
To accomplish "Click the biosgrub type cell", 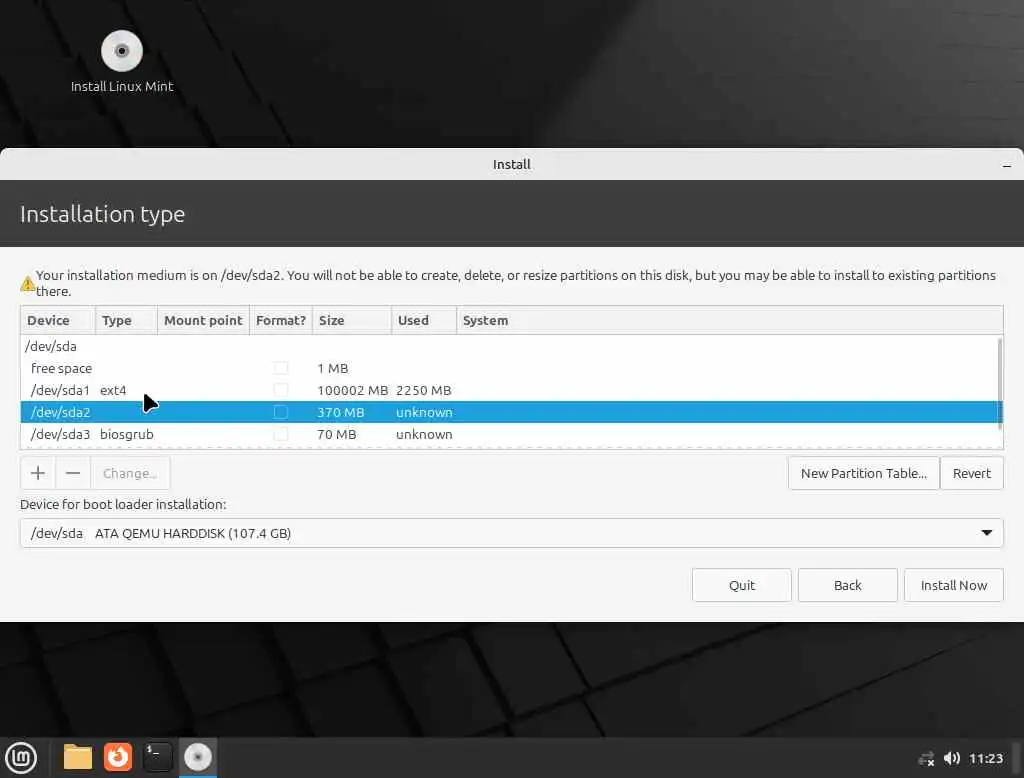I will tap(127, 434).
